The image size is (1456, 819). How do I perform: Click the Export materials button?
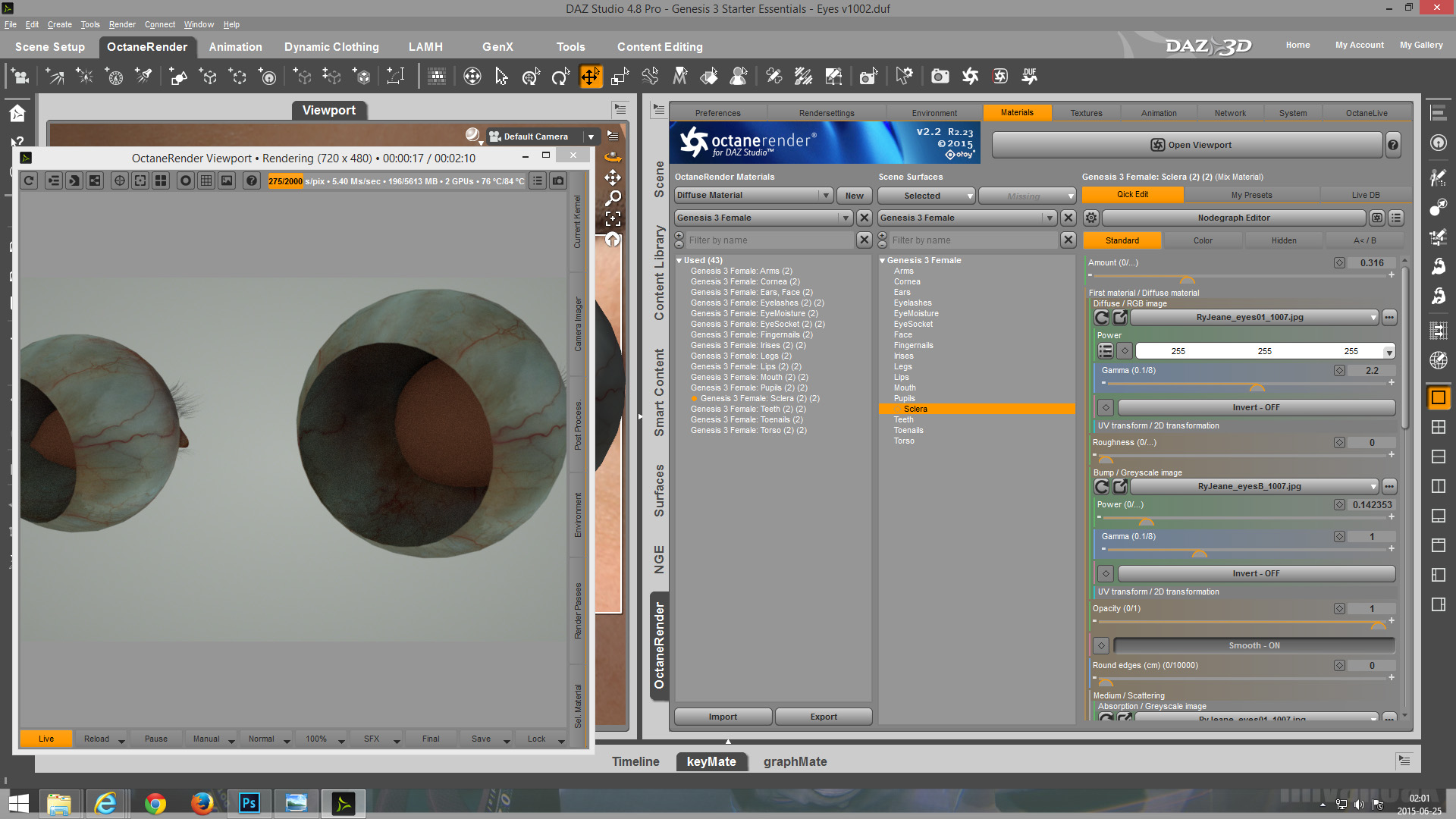[x=823, y=717]
